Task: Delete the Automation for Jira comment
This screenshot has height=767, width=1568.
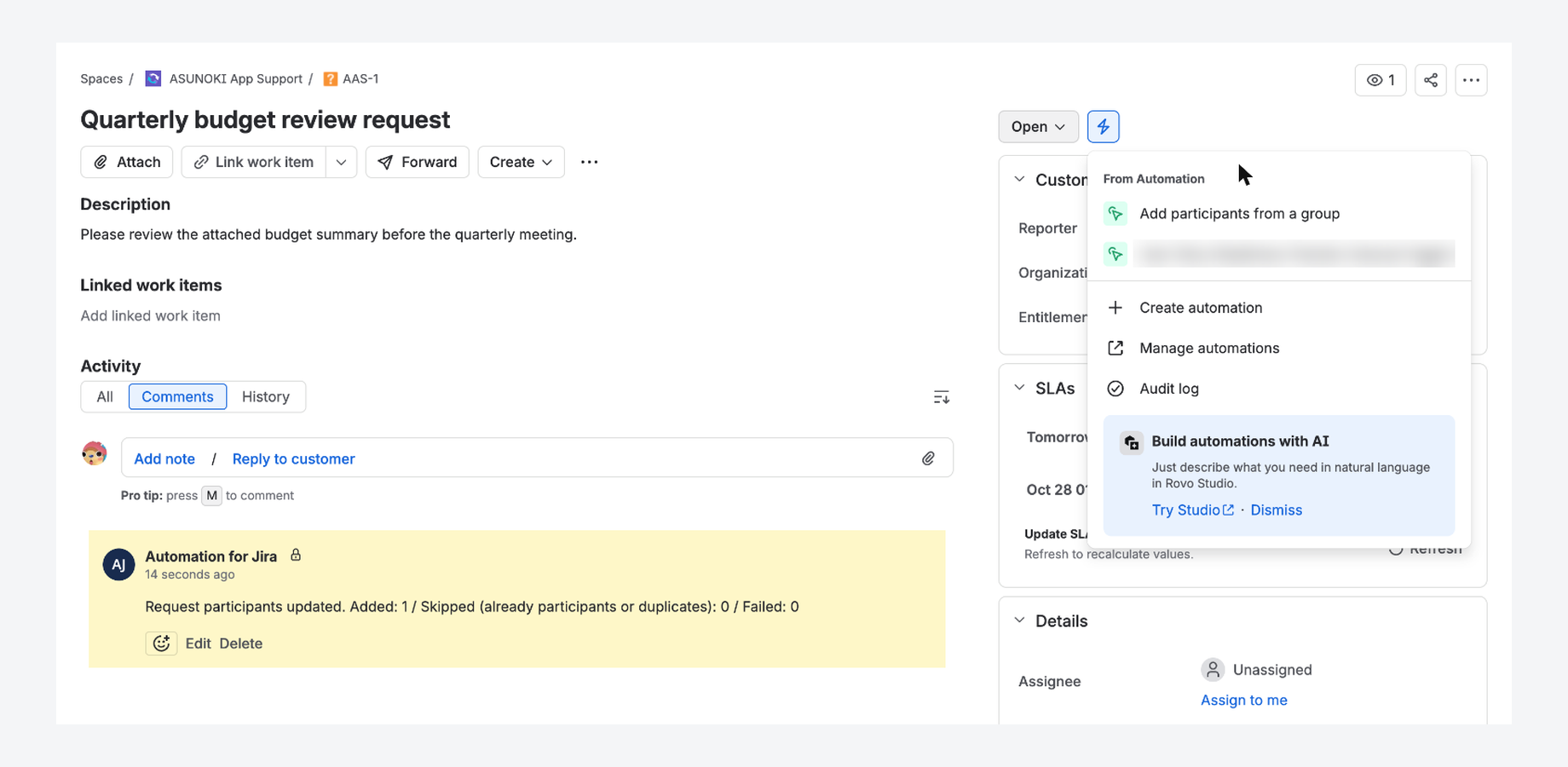Action: tap(240, 643)
